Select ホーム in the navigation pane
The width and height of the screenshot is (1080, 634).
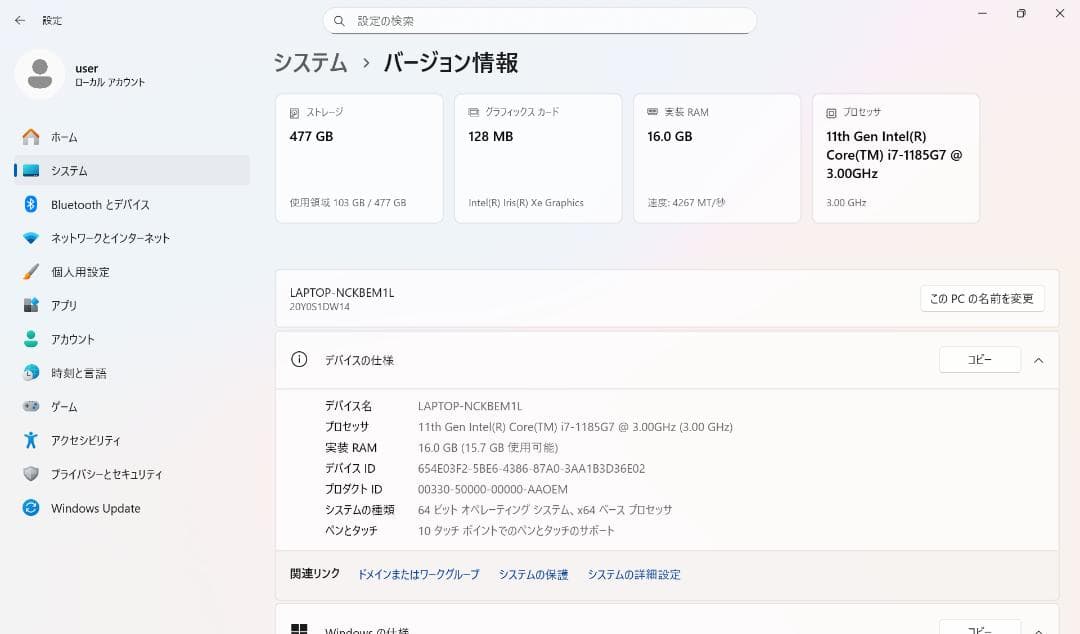point(29,137)
